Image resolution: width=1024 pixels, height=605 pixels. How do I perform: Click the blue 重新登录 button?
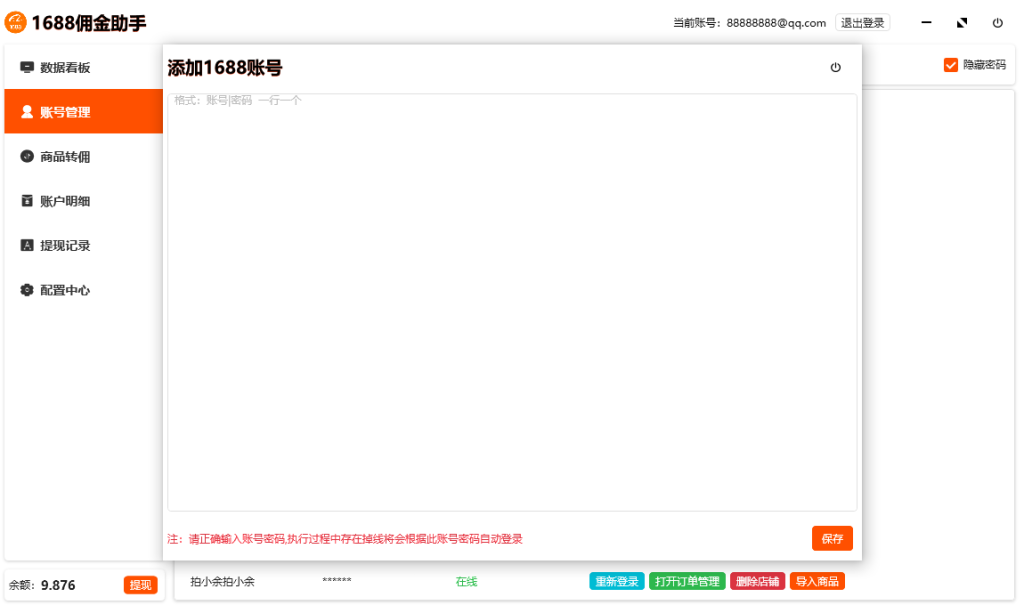(x=617, y=581)
